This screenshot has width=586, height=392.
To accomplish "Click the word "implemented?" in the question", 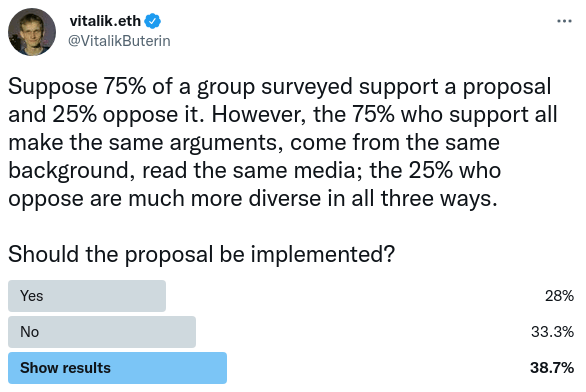I will (323, 255).
